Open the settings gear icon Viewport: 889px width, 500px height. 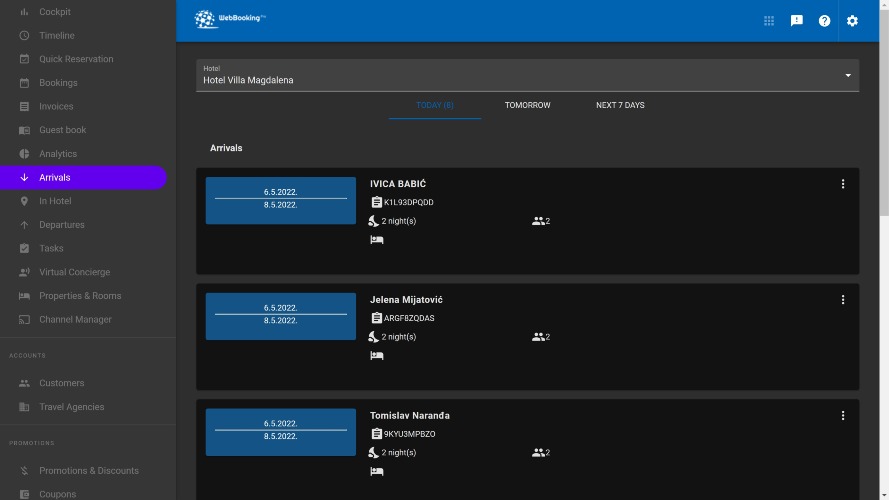[x=852, y=21]
